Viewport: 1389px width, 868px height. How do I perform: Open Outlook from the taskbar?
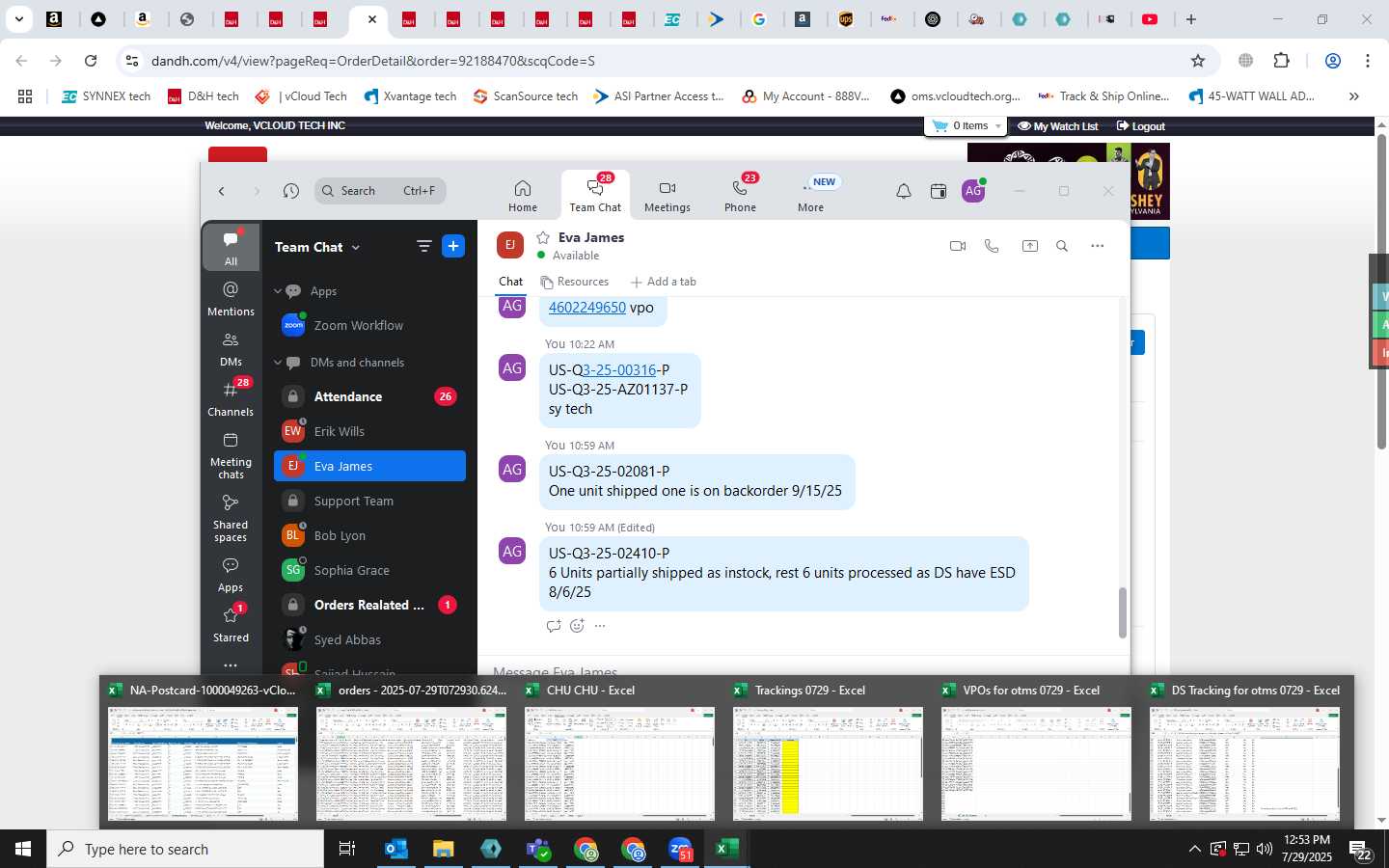(x=396, y=849)
